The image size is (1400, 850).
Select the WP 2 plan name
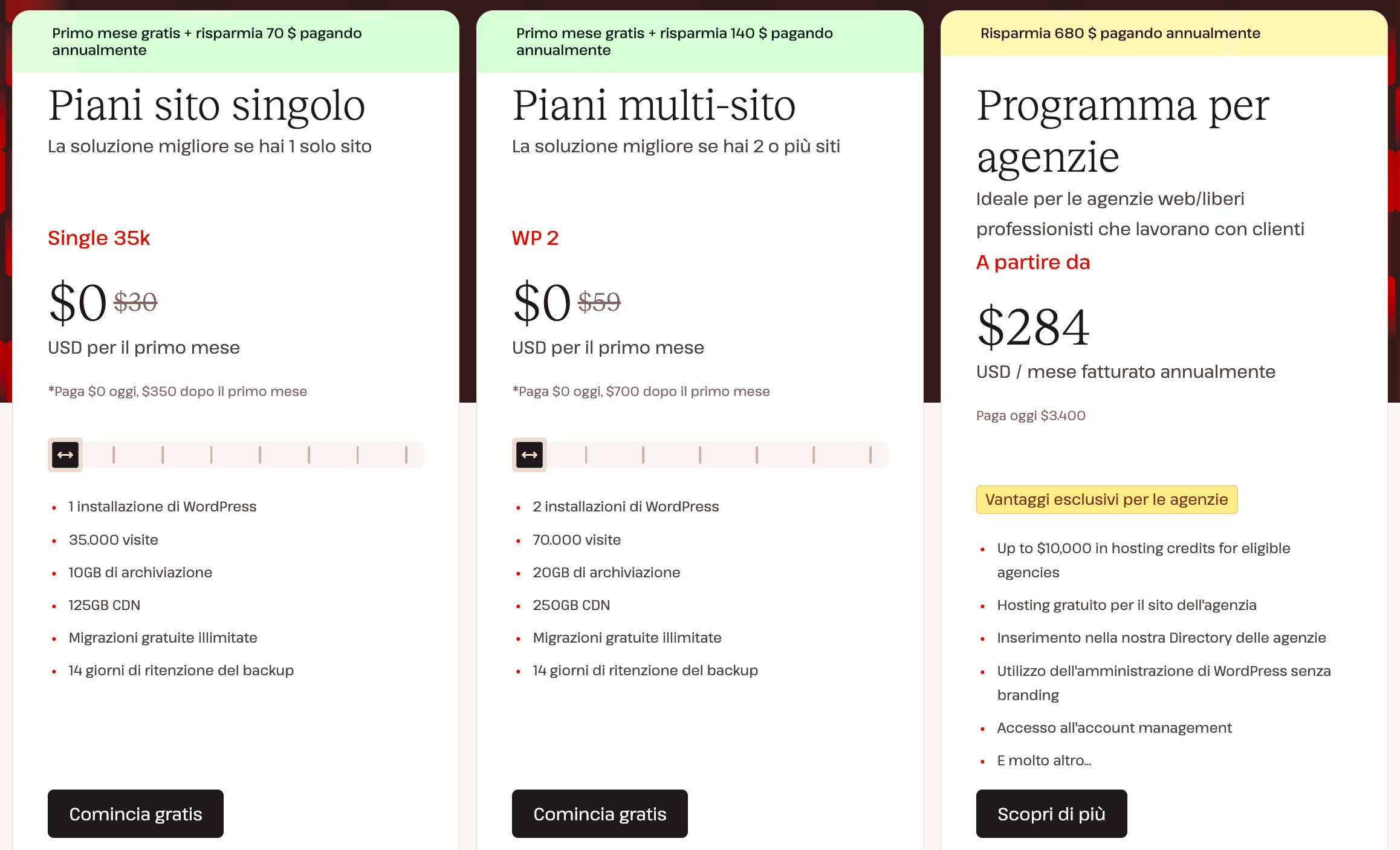535,238
